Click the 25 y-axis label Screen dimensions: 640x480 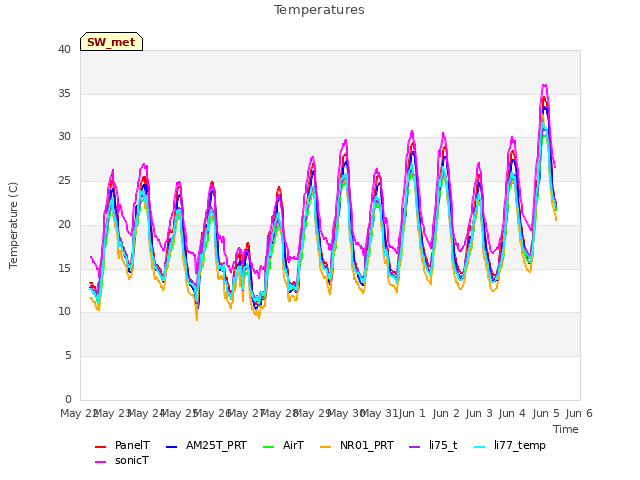(x=64, y=180)
